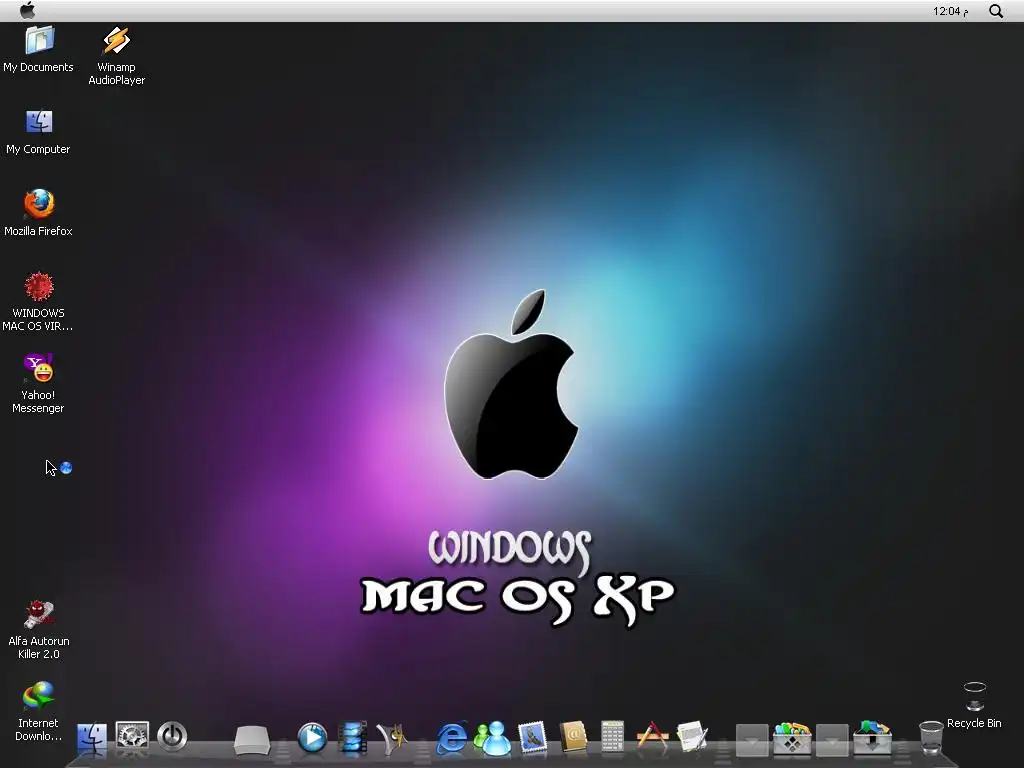Open the colorful apps stack box in the dock
Image resolution: width=1024 pixels, height=768 pixels.
point(792,737)
